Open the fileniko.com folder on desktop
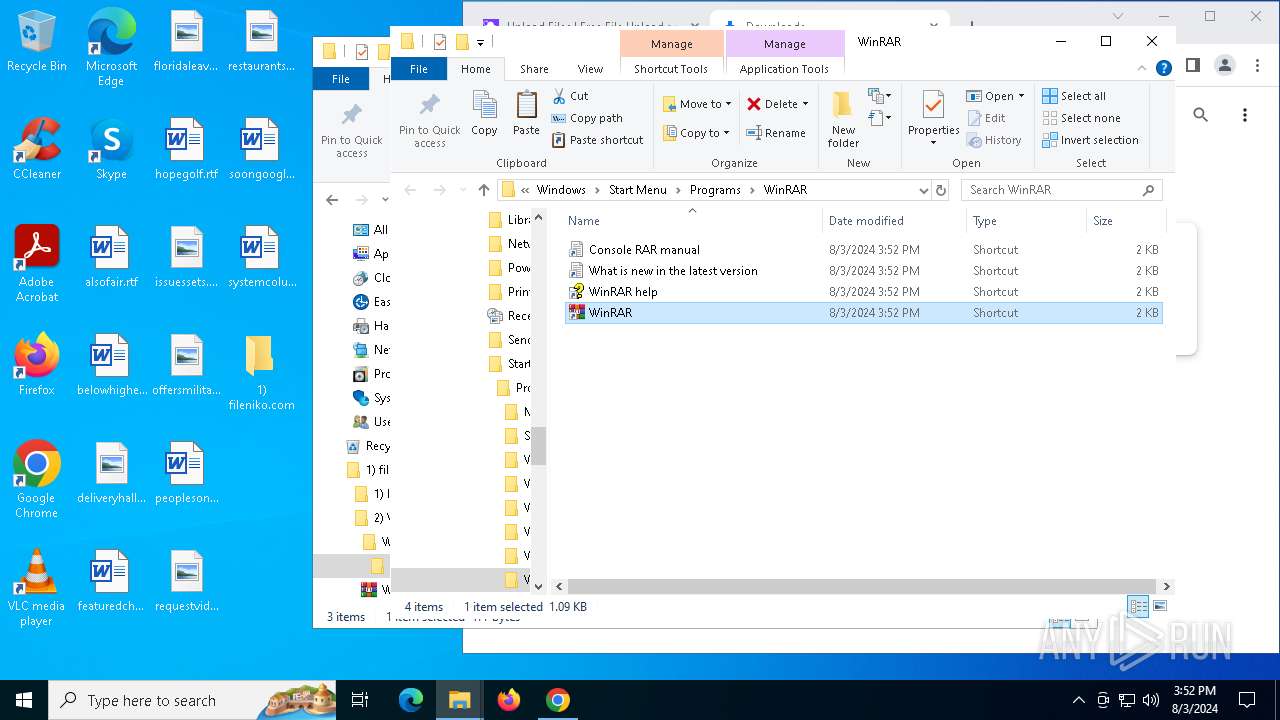Screen dimensions: 1280x720 261,372
